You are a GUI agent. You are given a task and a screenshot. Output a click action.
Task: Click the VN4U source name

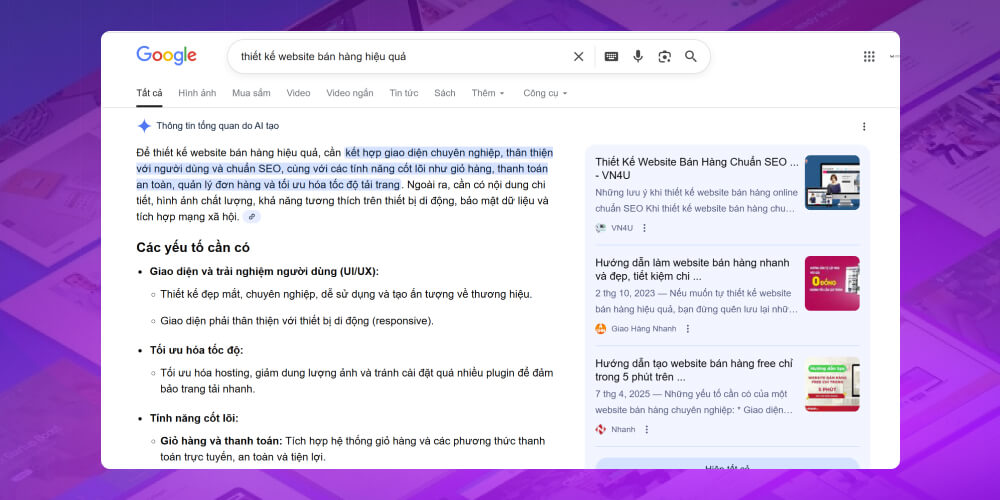pyautogui.click(x=622, y=228)
